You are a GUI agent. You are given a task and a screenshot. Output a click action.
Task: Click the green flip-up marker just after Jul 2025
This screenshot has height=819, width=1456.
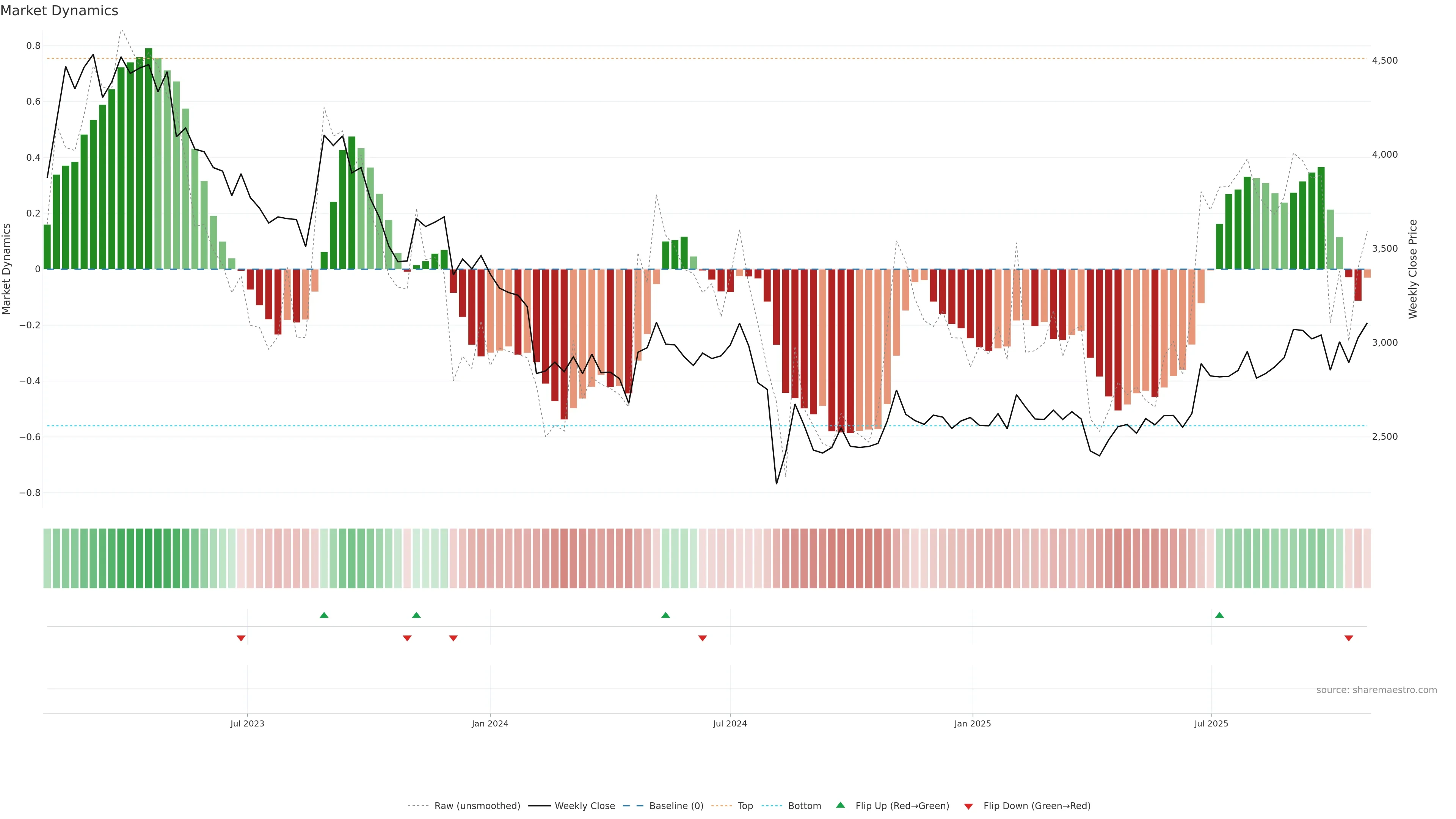1219,615
